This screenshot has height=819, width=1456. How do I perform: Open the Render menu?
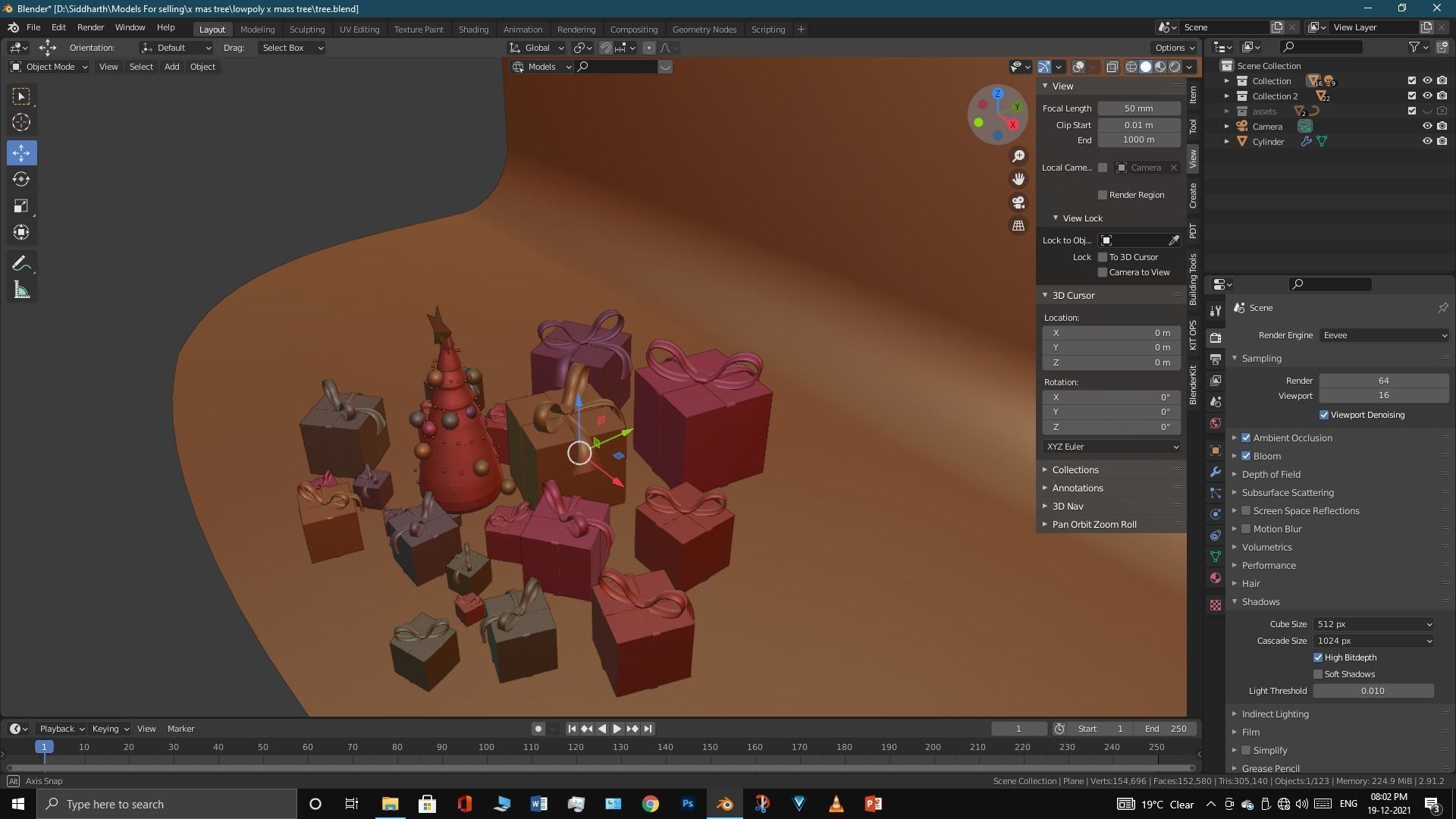tap(90, 27)
